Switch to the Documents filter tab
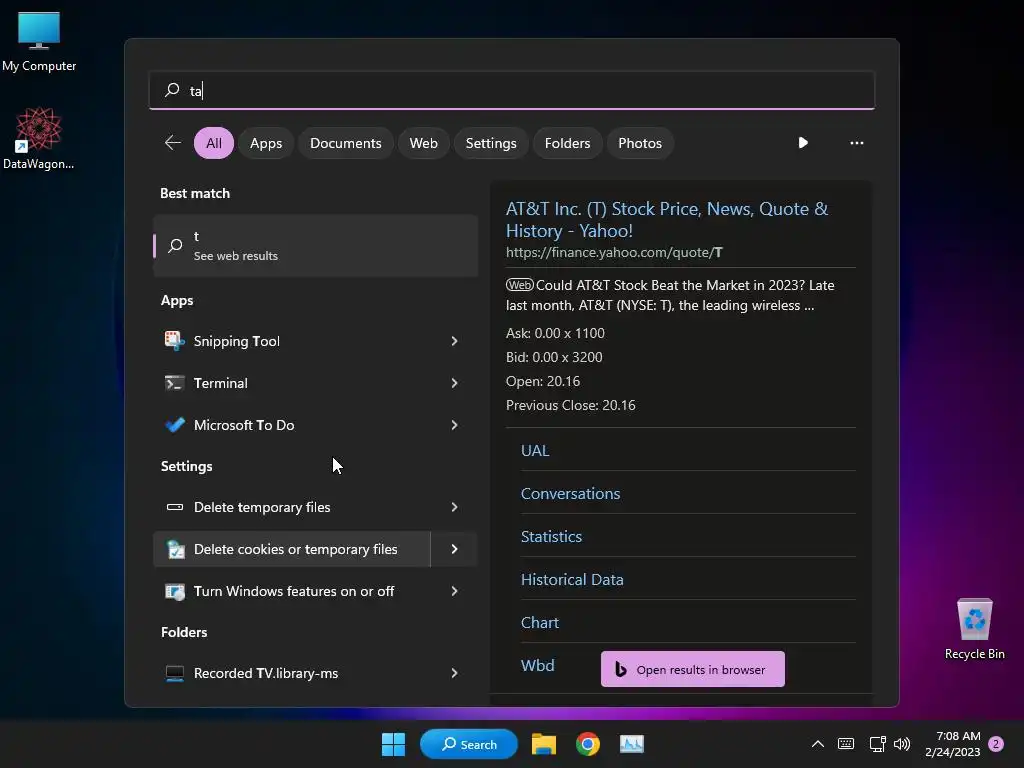This screenshot has height=768, width=1024. (x=345, y=143)
